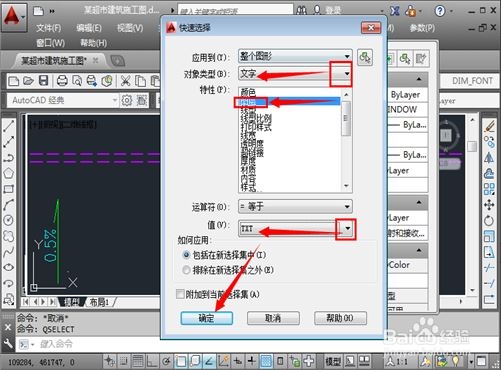Select the Erase tool in modify toolbar
Viewport: 501px width, 370px height.
tap(489, 126)
